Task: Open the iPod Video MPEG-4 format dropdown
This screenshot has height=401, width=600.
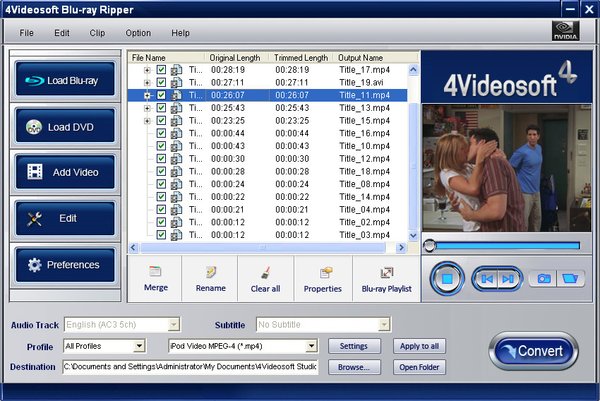Action: click(311, 347)
